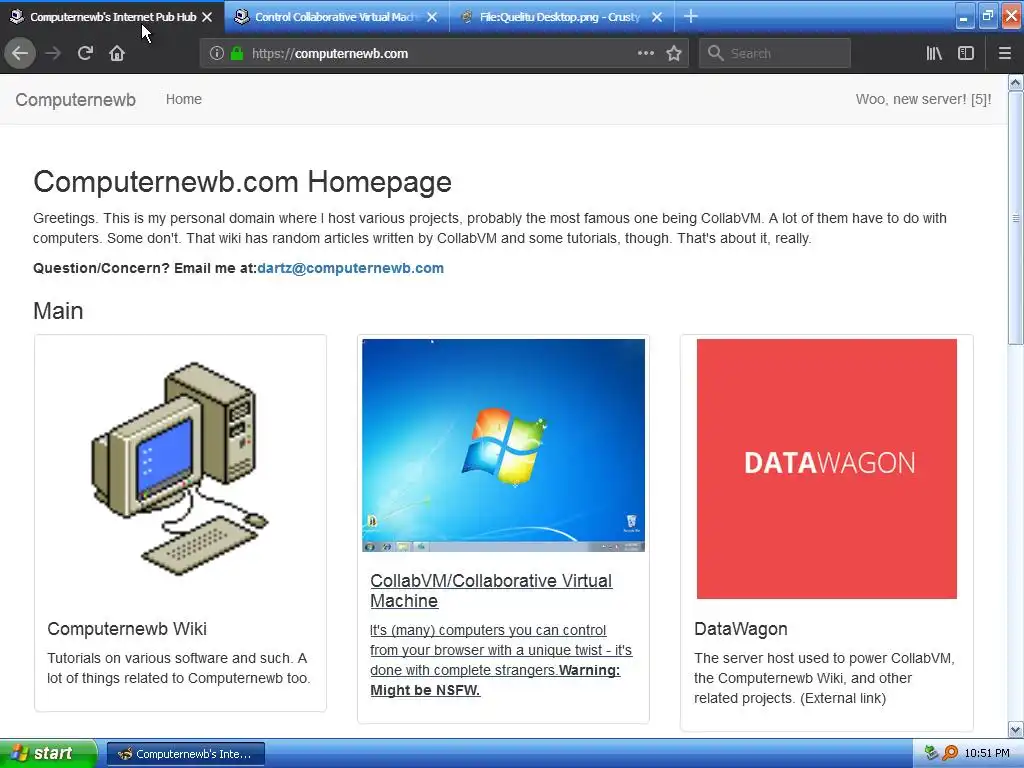Open the Computernewb Wiki card title
This screenshot has height=768, width=1024.
(127, 629)
